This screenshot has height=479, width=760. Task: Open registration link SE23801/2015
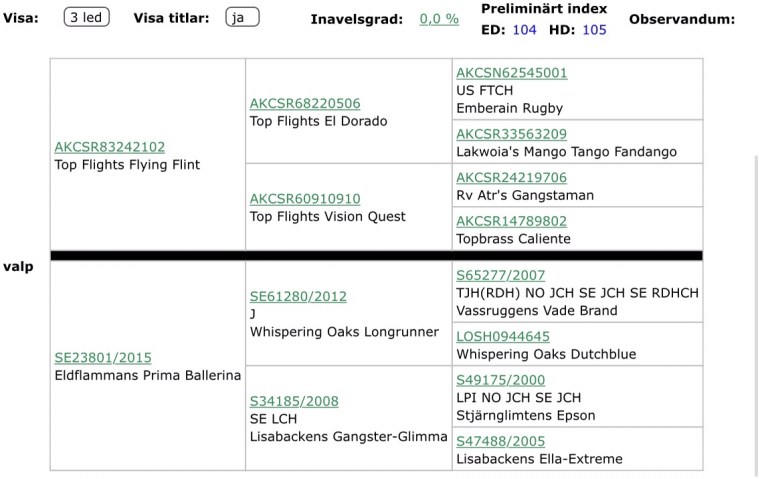coord(103,357)
